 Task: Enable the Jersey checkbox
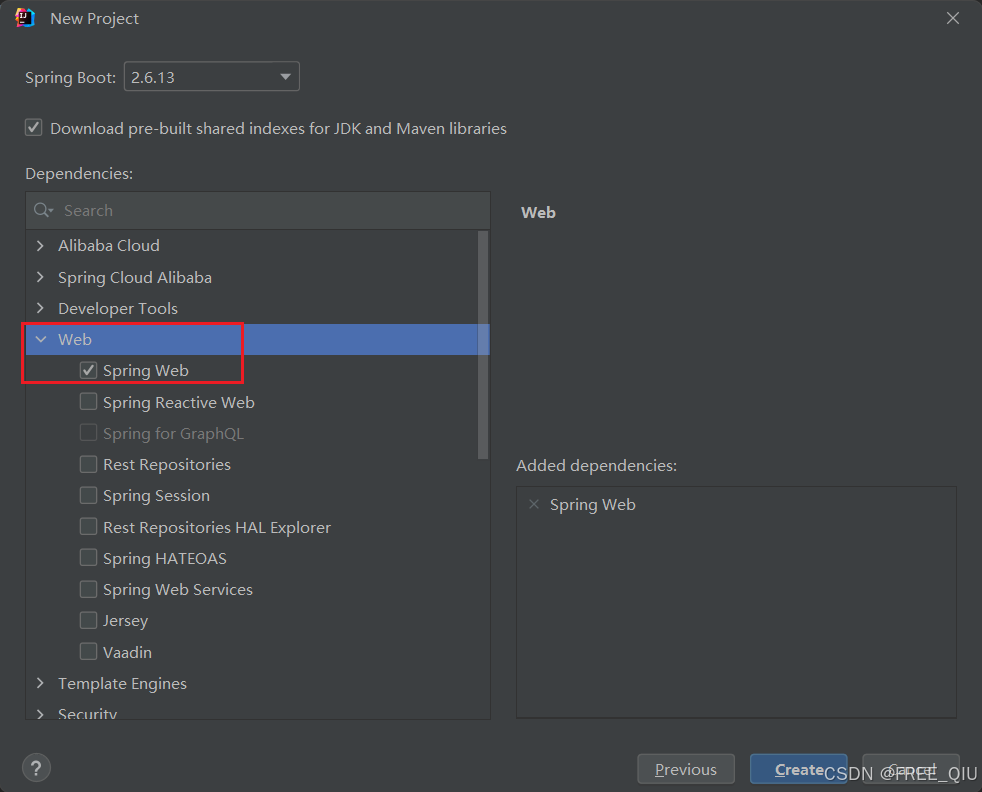click(88, 620)
